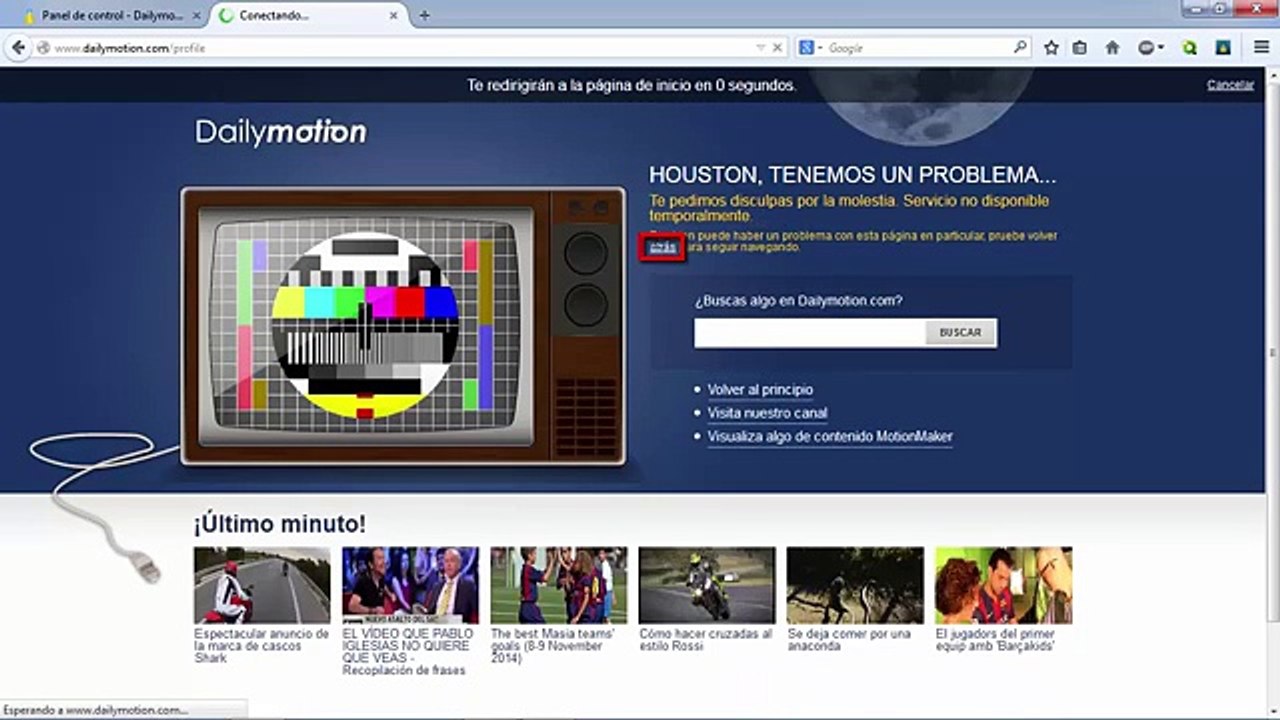This screenshot has width=1280, height=720.
Task: Close the Conectando tab
Action: coord(394,16)
